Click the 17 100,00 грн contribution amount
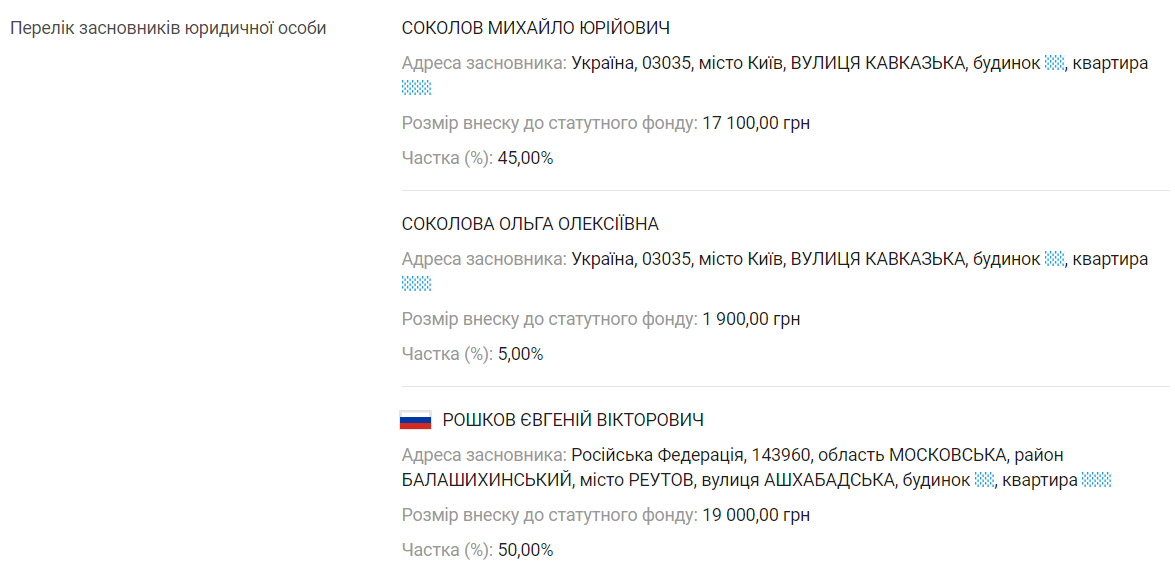Image resolution: width=1175 pixels, height=572 pixels. coord(756,124)
